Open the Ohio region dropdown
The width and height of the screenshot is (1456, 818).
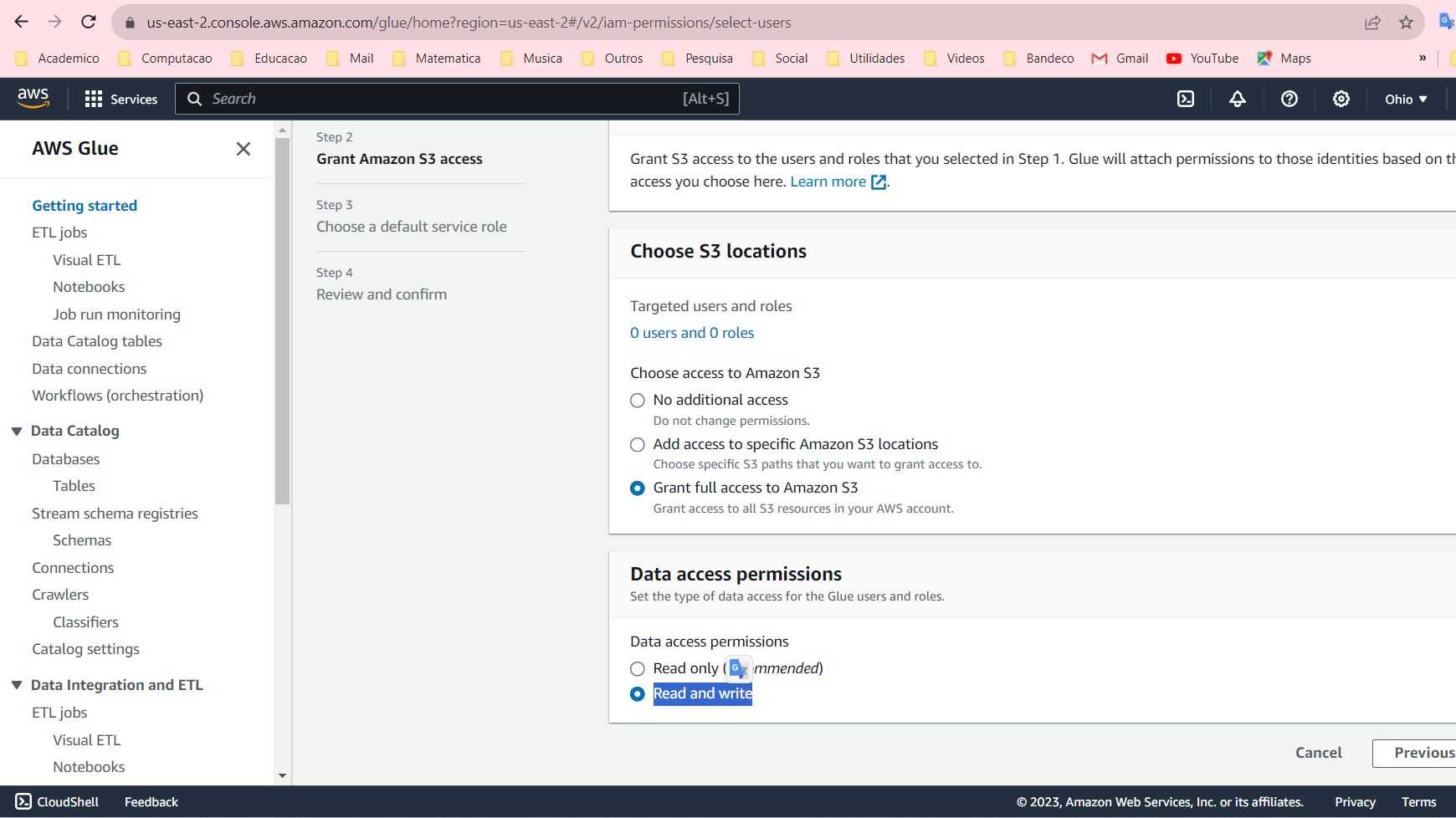coord(1406,99)
